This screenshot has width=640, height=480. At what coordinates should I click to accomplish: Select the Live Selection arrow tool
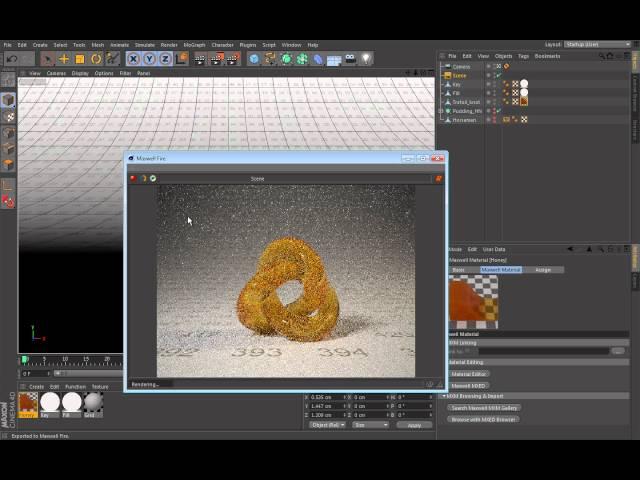click(x=48, y=59)
